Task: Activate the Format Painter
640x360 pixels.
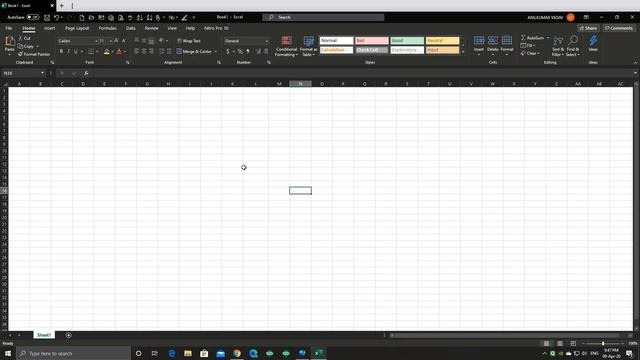Action: 34,54
